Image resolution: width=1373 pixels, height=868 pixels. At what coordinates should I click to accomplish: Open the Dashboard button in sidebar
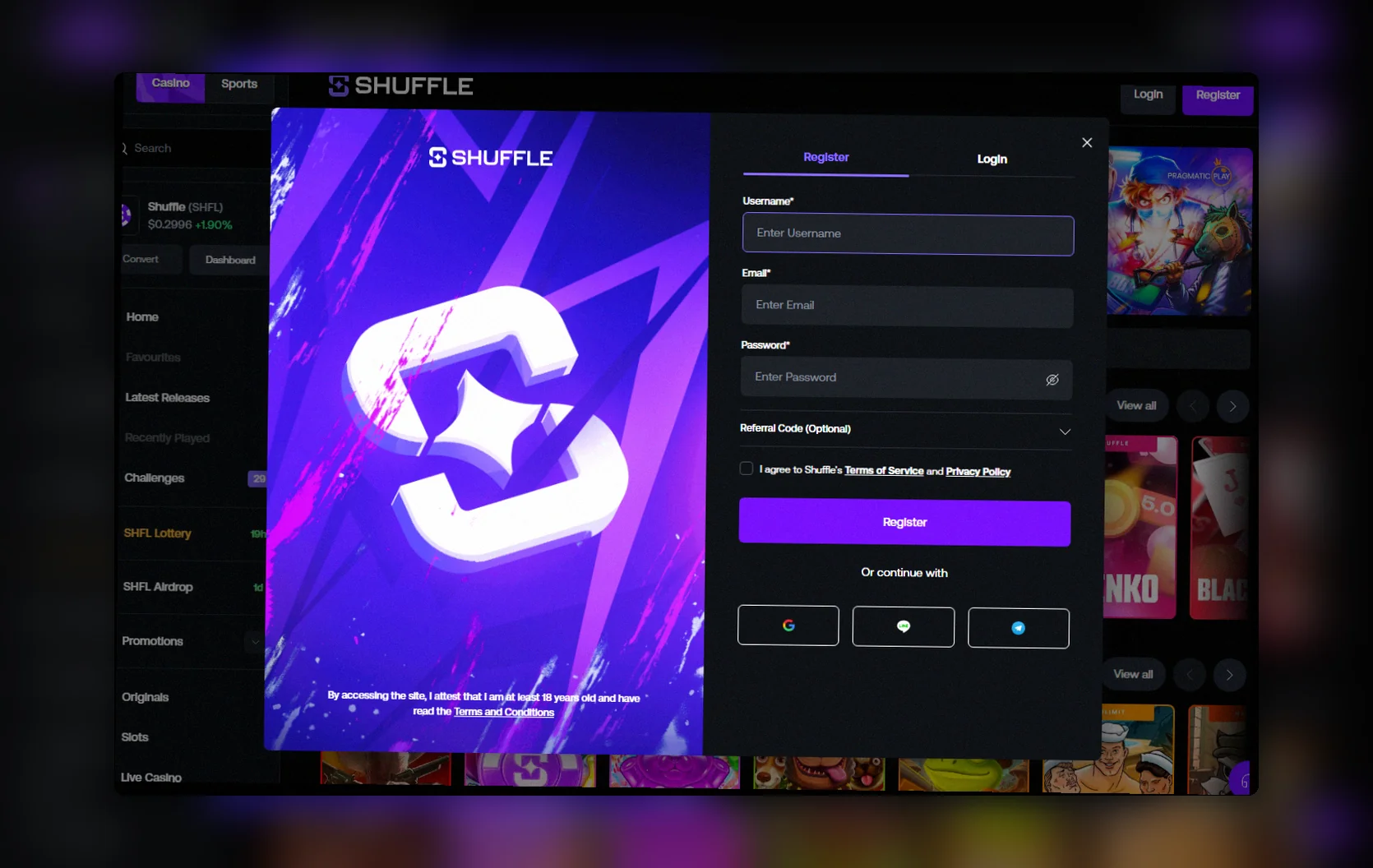point(230,261)
